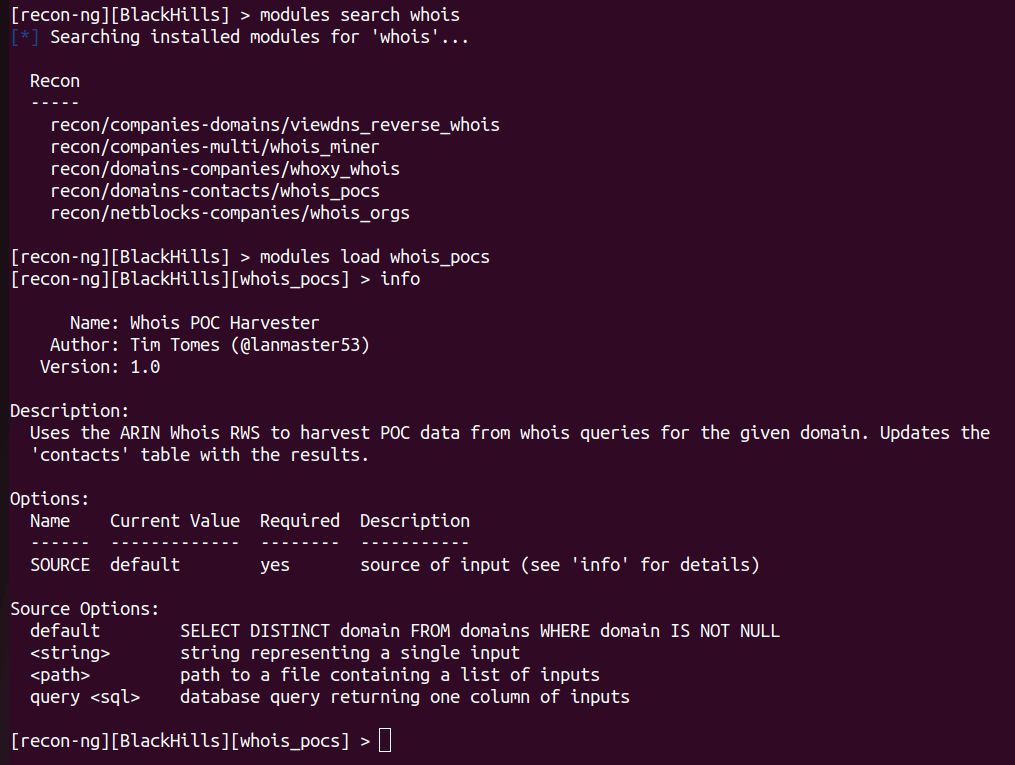Screen dimensions: 1015x765
Task: Click the terminal cursor at the final prompt
Action: 385,741
